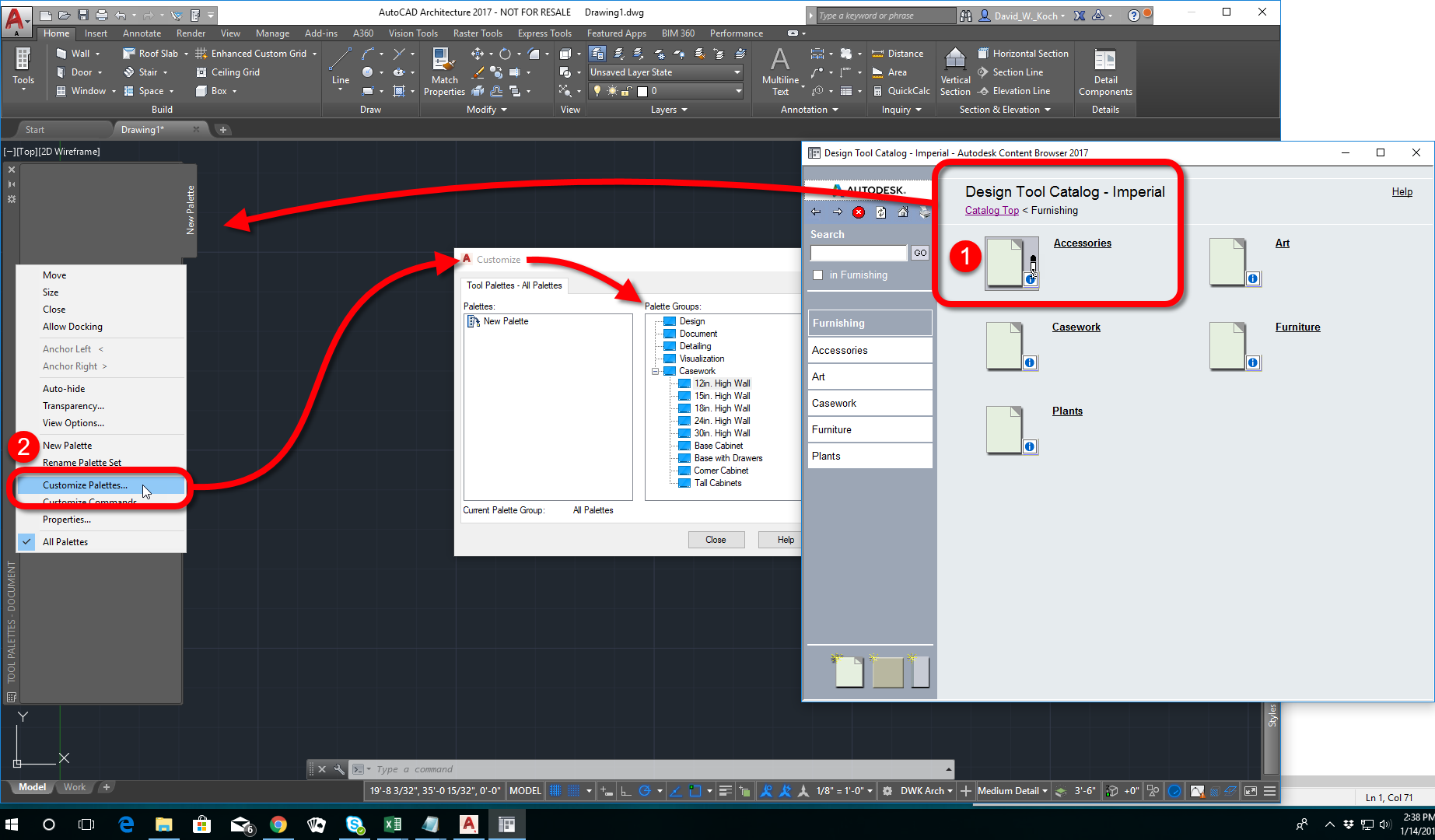Go to Content Browser home

[903, 212]
